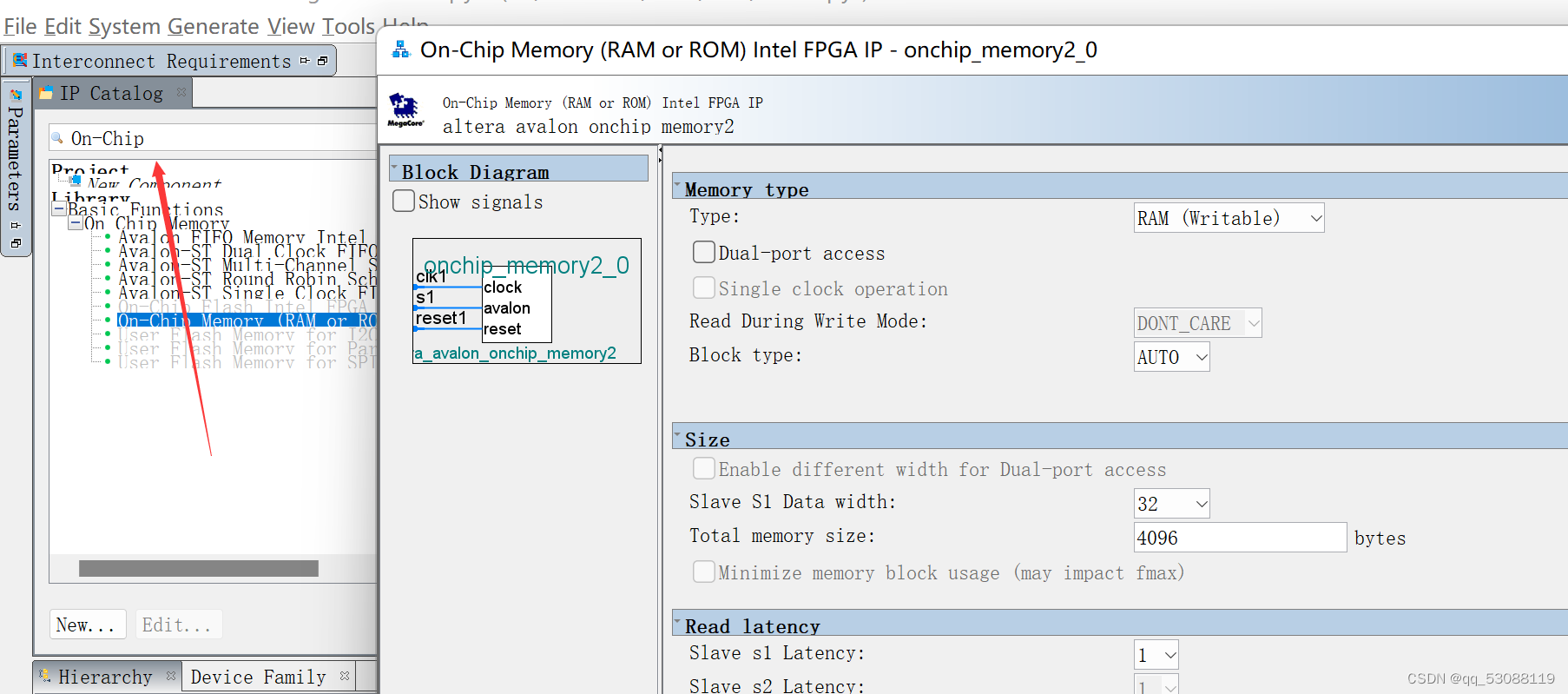Select Avalon-ST Dual Clock FIFO item
The height and width of the screenshot is (694, 1568).
(x=247, y=251)
